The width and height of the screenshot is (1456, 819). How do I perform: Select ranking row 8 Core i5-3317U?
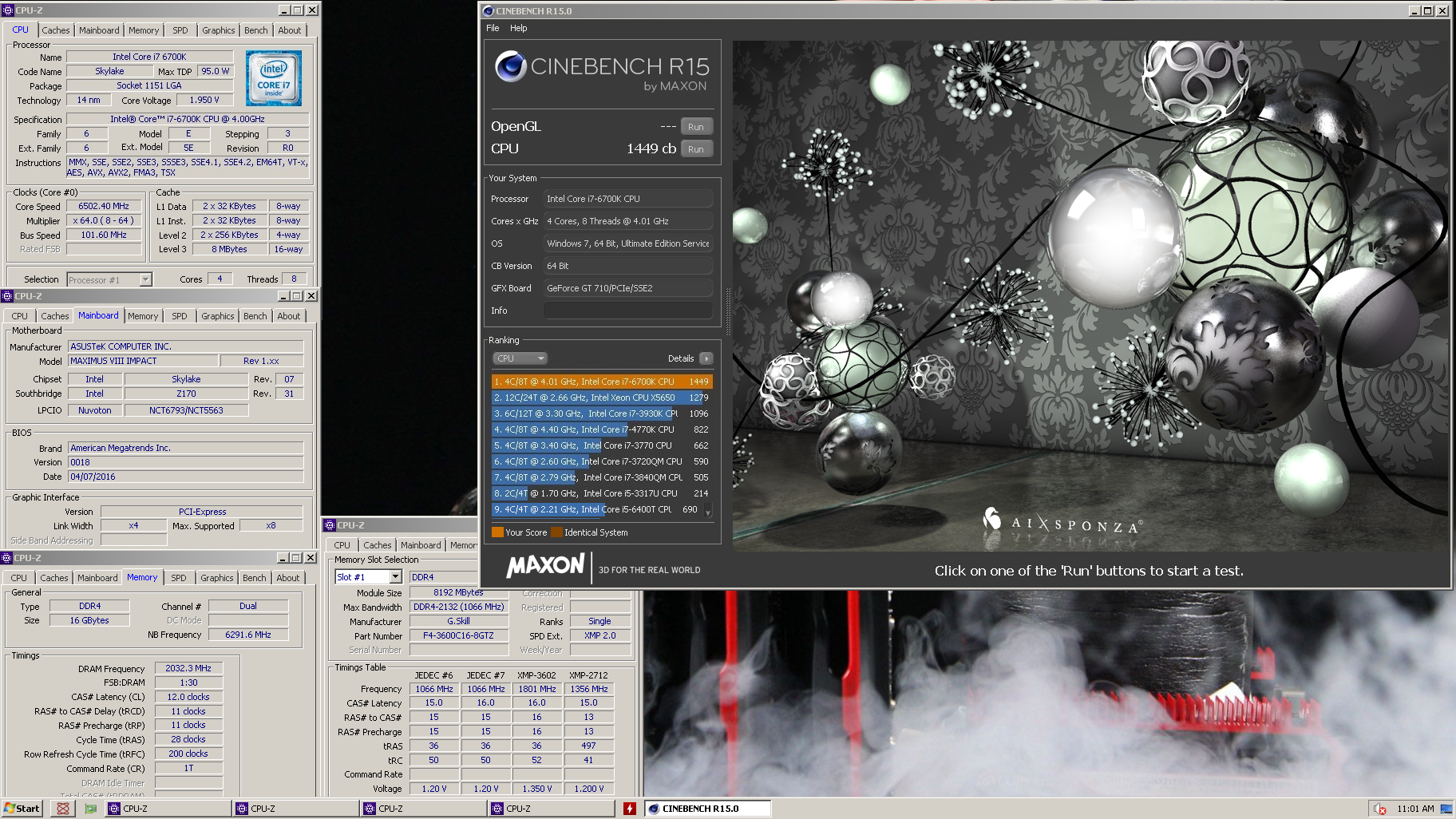[602, 493]
